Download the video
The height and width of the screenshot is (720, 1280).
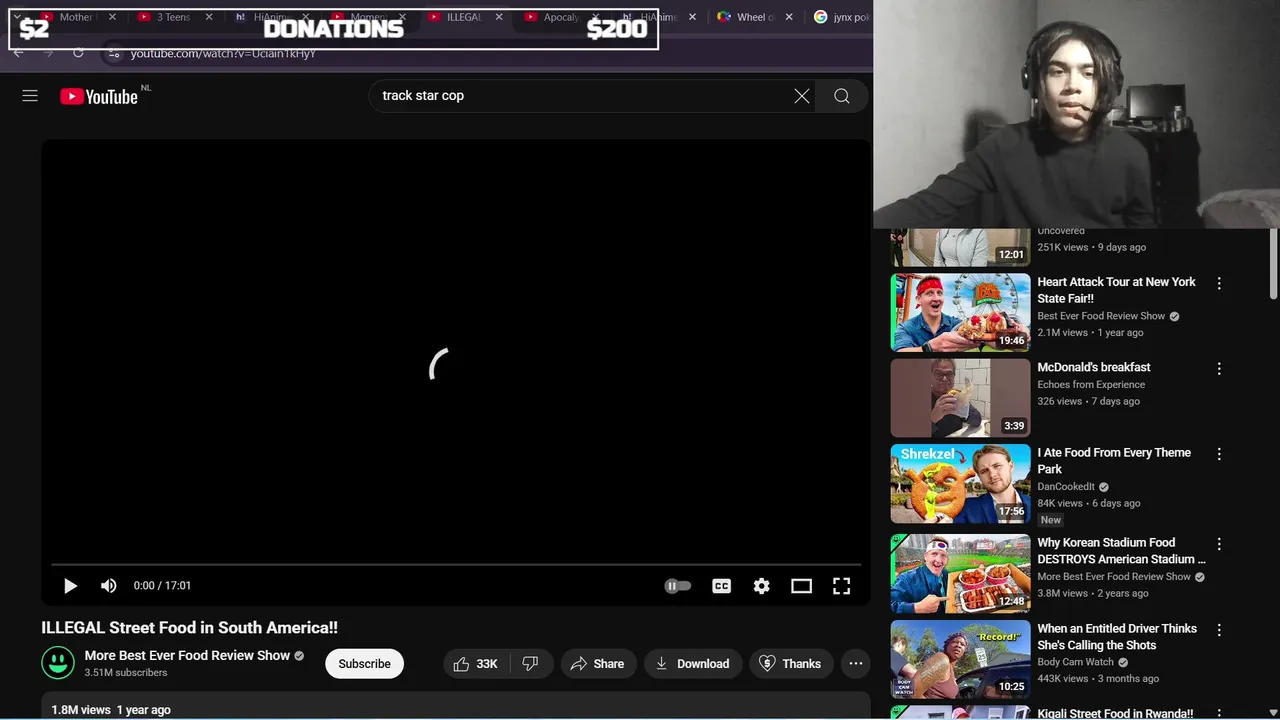[692, 664]
